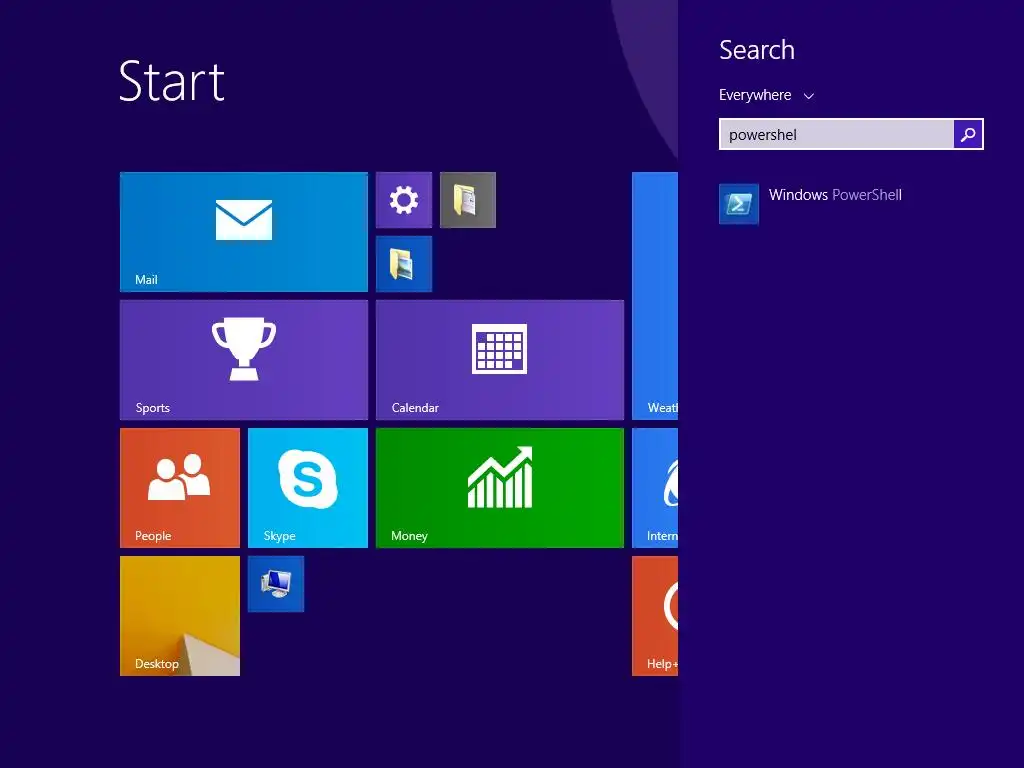
Task: Open the Money tile
Action: [500, 488]
